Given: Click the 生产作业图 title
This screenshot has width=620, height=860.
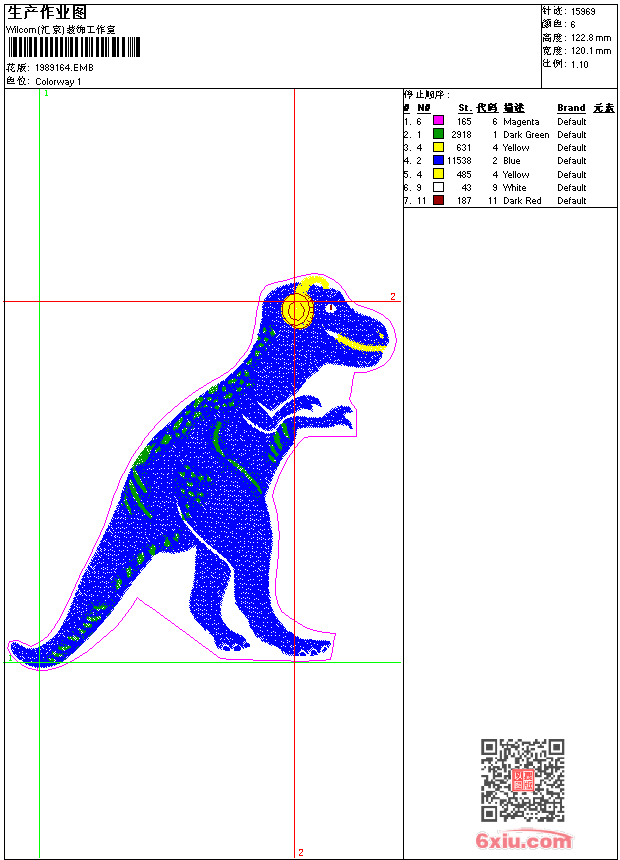Looking at the screenshot, I should 47,12.
